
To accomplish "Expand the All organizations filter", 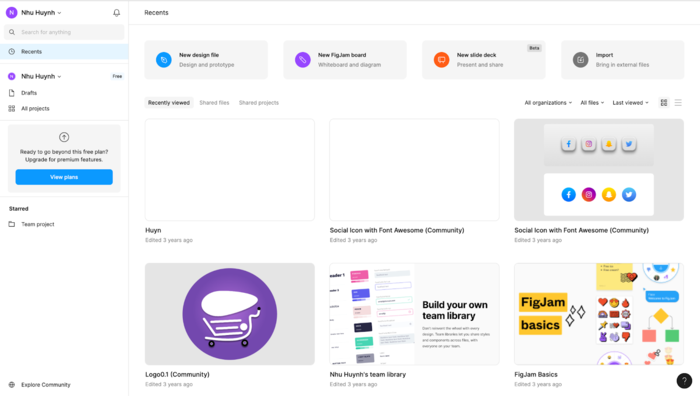I will click(548, 103).
